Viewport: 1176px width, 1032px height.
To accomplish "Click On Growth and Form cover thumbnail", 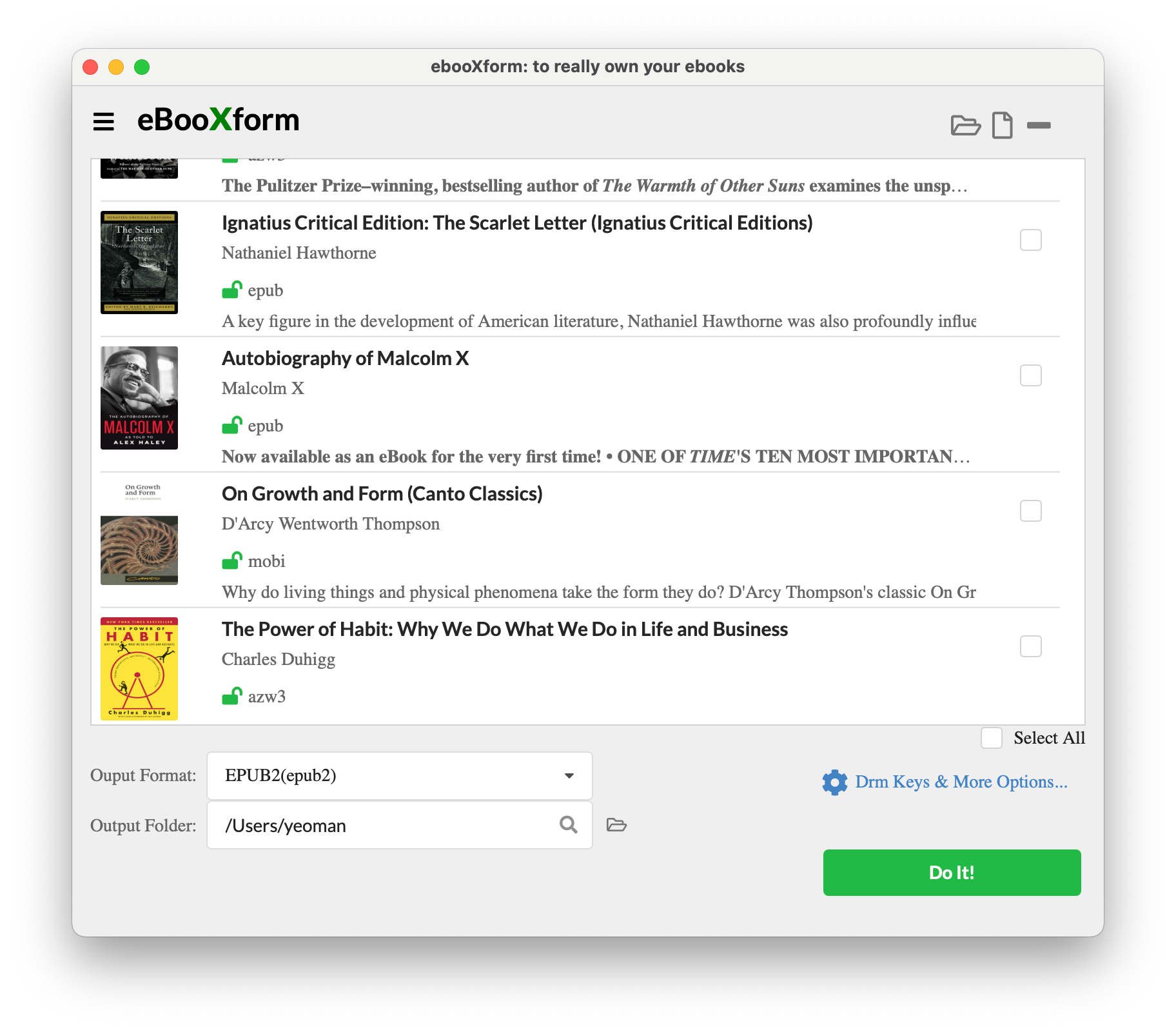I will pyautogui.click(x=139, y=533).
